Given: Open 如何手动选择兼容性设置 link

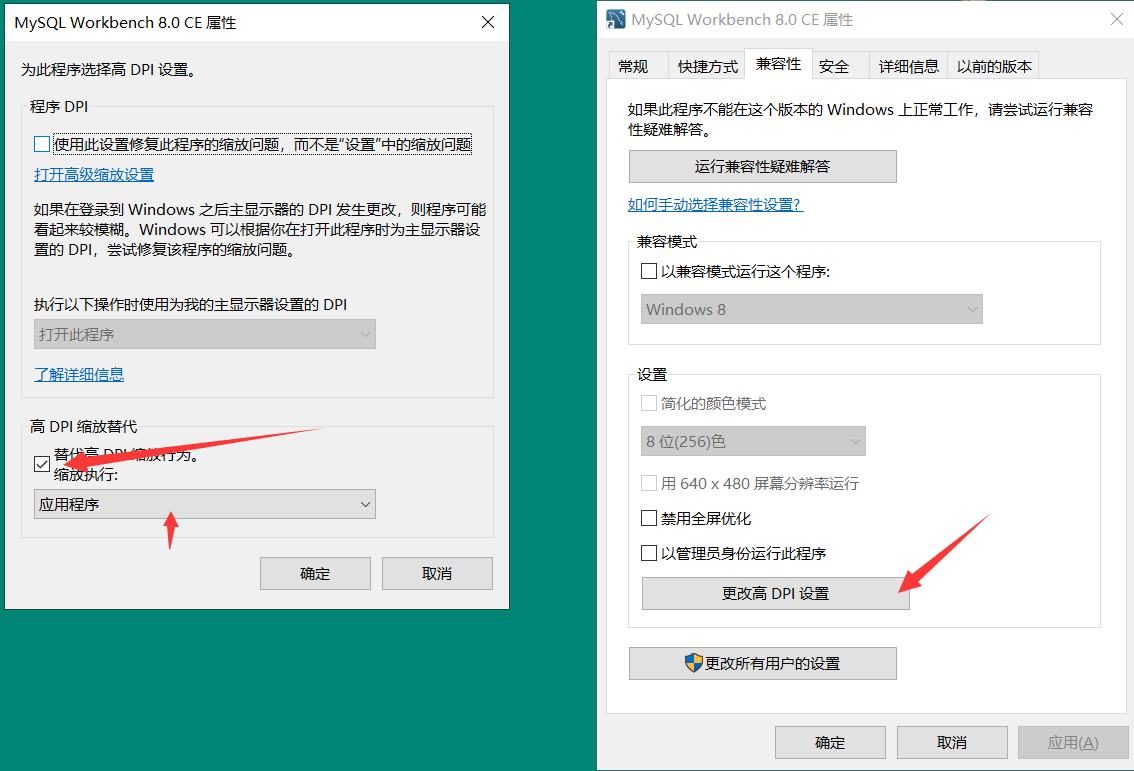Looking at the screenshot, I should [715, 205].
